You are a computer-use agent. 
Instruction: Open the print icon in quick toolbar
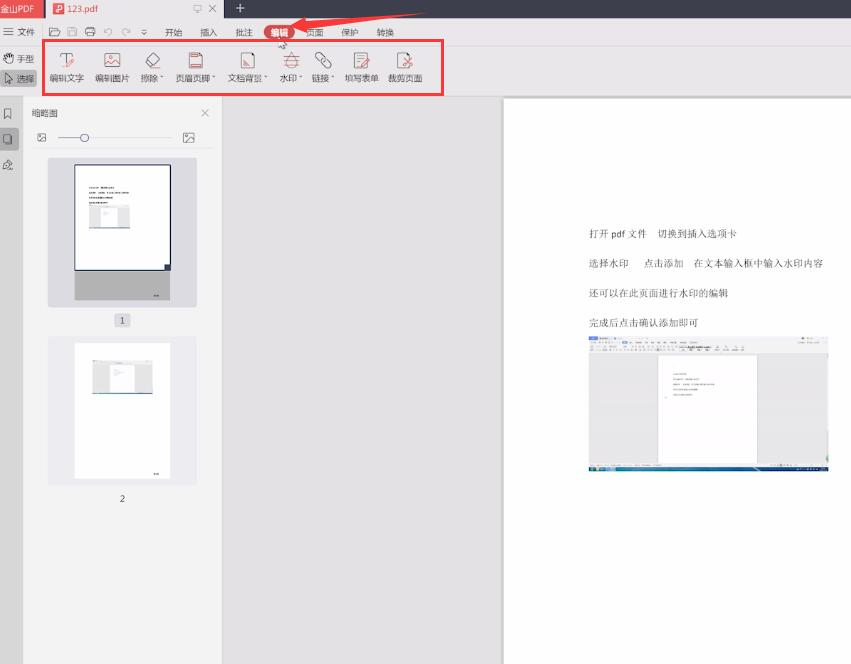coord(90,32)
